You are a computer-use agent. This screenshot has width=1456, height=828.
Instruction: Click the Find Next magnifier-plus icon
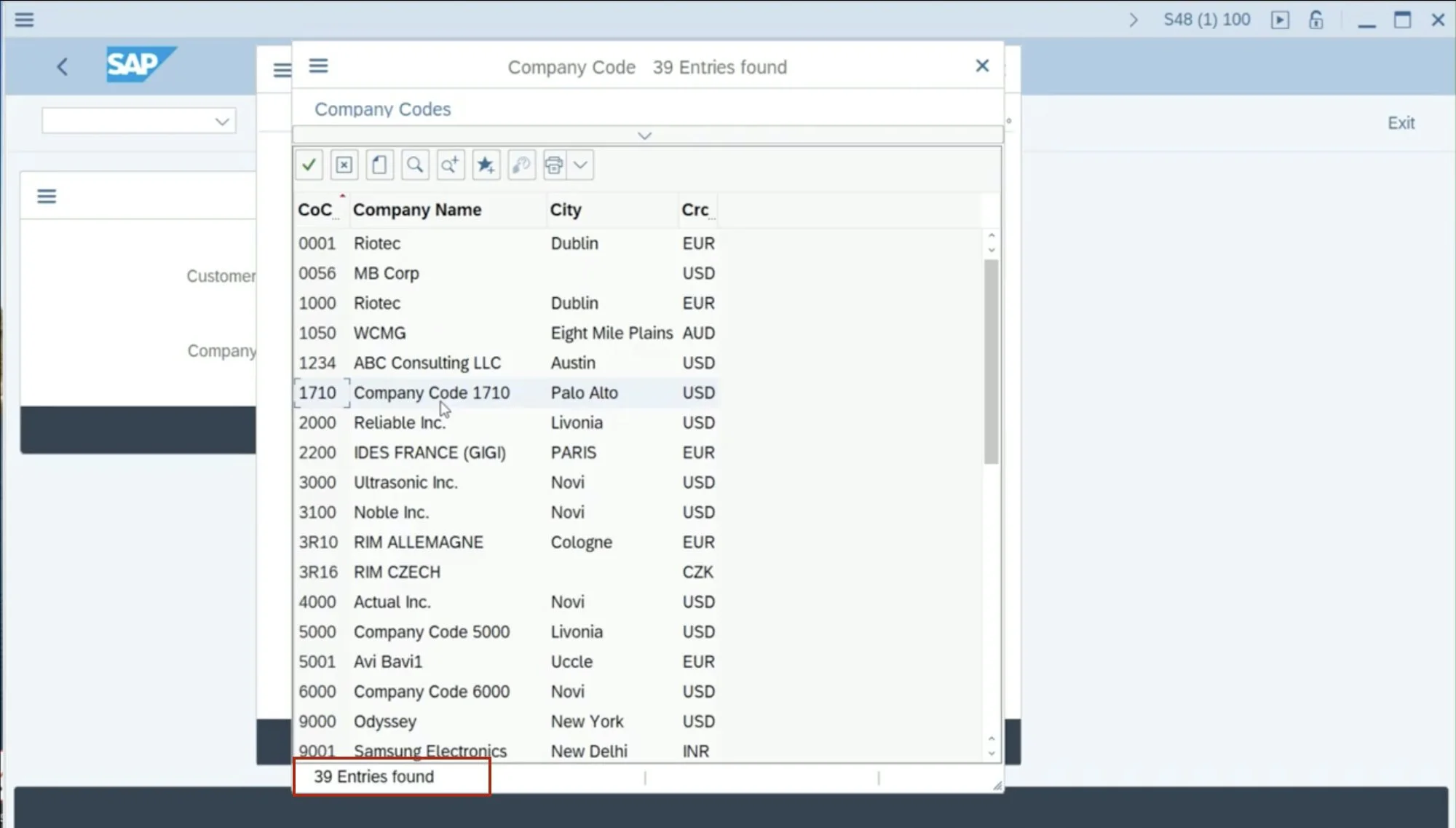point(451,165)
